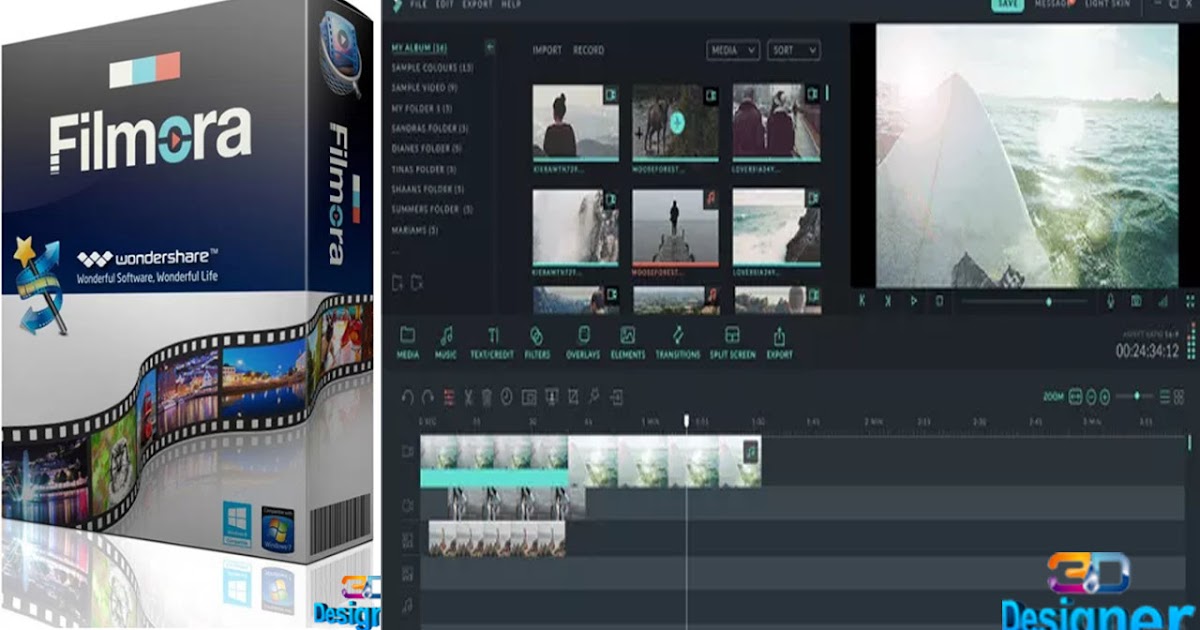Collapse the album sidebar arrow
Viewport: 1200px width, 630px height.
490,47
